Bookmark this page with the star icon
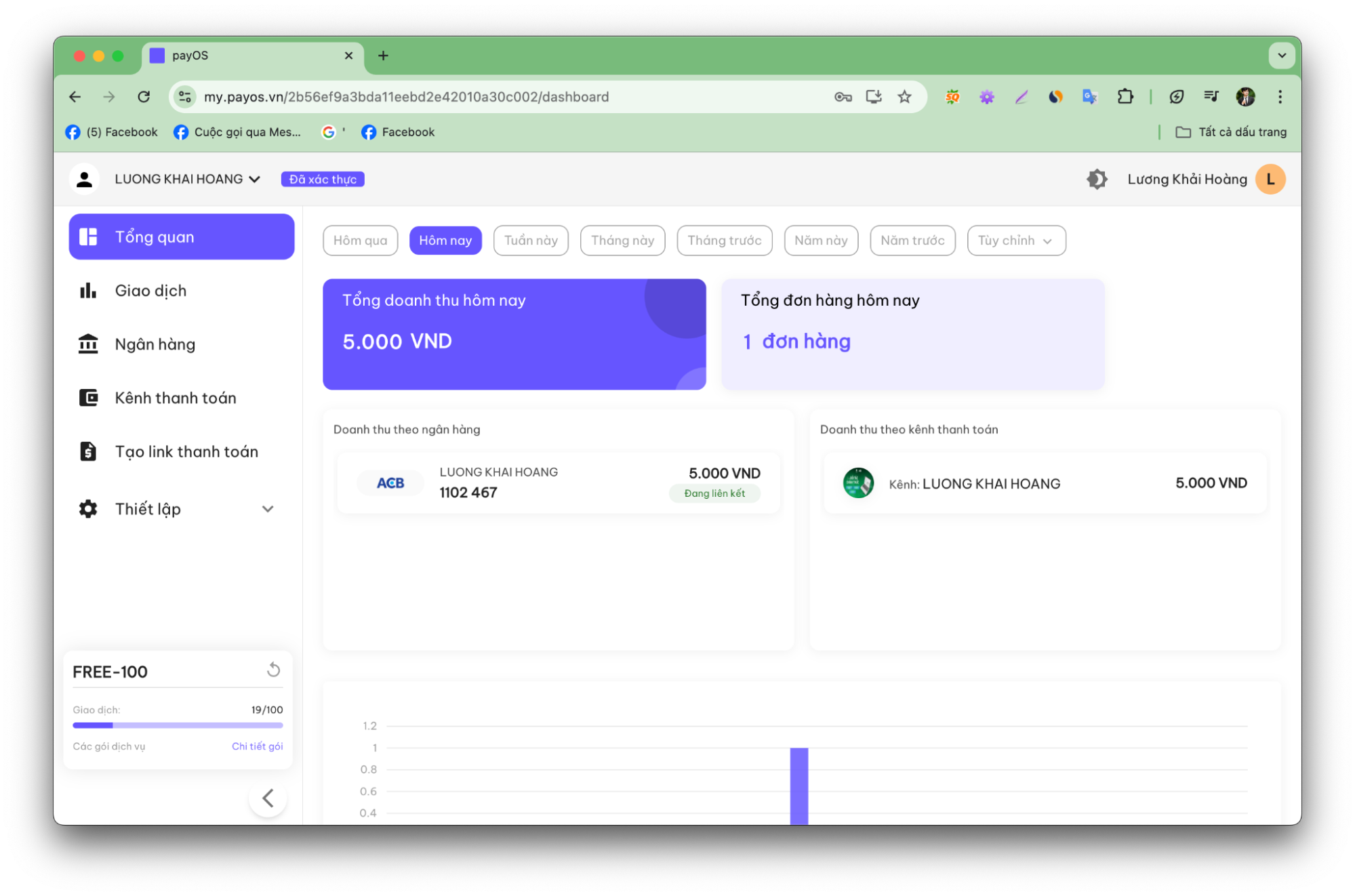Viewport: 1355px width, 896px height. click(x=904, y=97)
